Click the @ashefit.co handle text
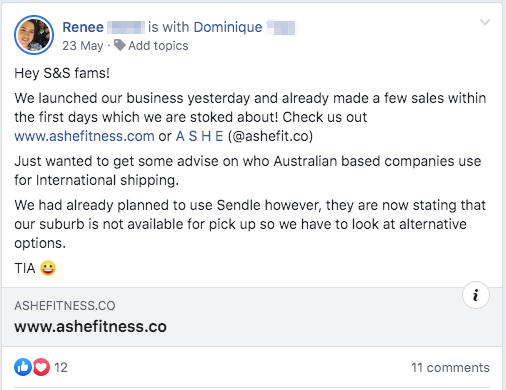Viewport: 506px width, 390px height. point(270,136)
